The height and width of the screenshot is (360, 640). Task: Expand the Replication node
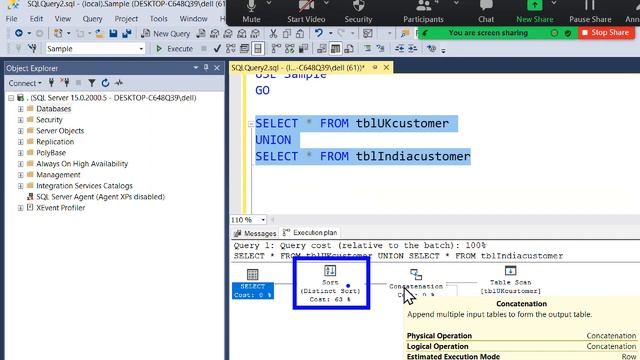pyautogui.click(x=20, y=142)
